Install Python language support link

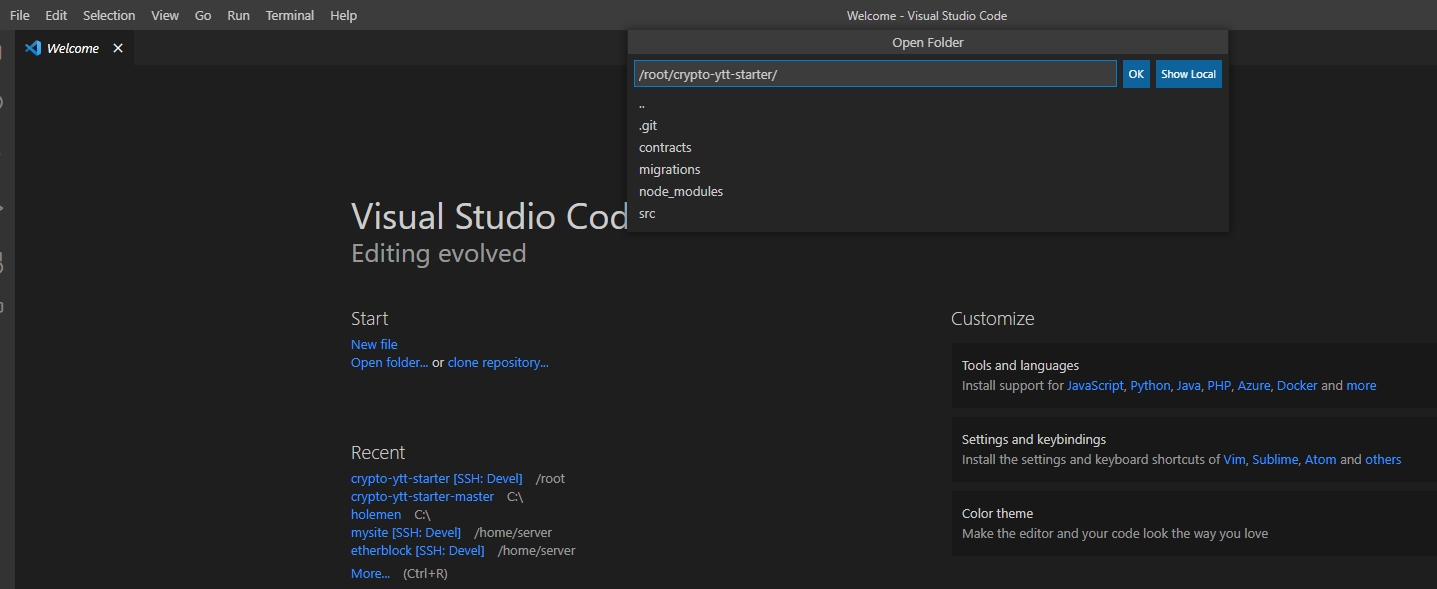point(1150,385)
